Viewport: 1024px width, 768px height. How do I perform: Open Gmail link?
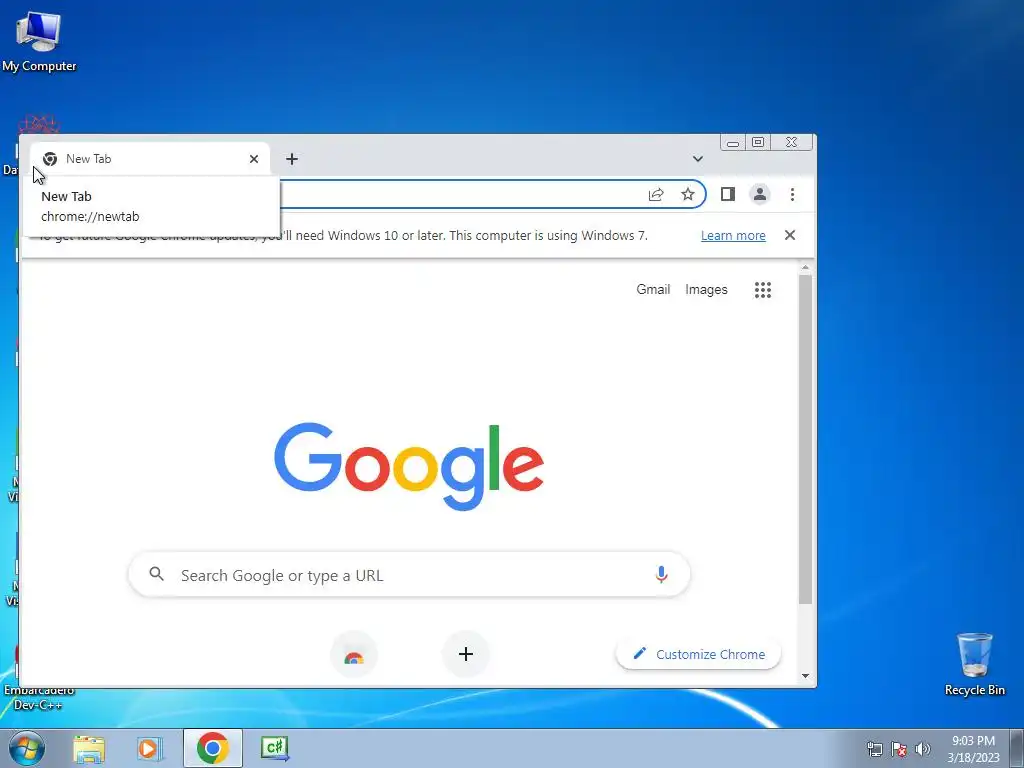point(653,289)
